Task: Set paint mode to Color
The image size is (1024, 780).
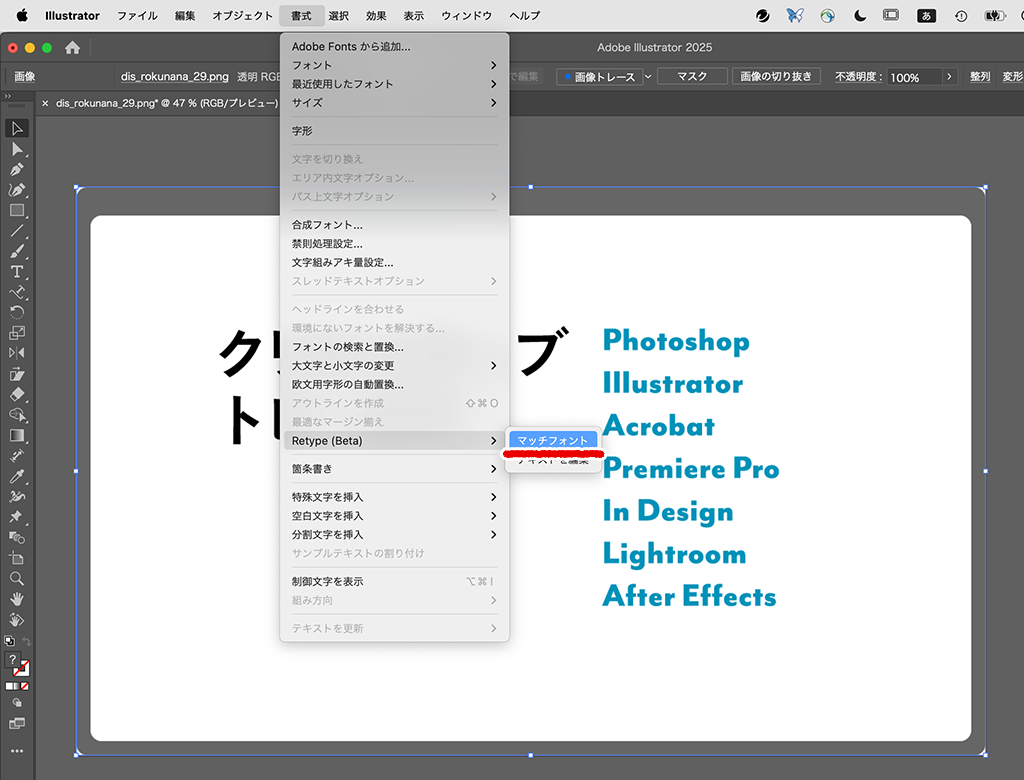Action: click(x=8, y=686)
